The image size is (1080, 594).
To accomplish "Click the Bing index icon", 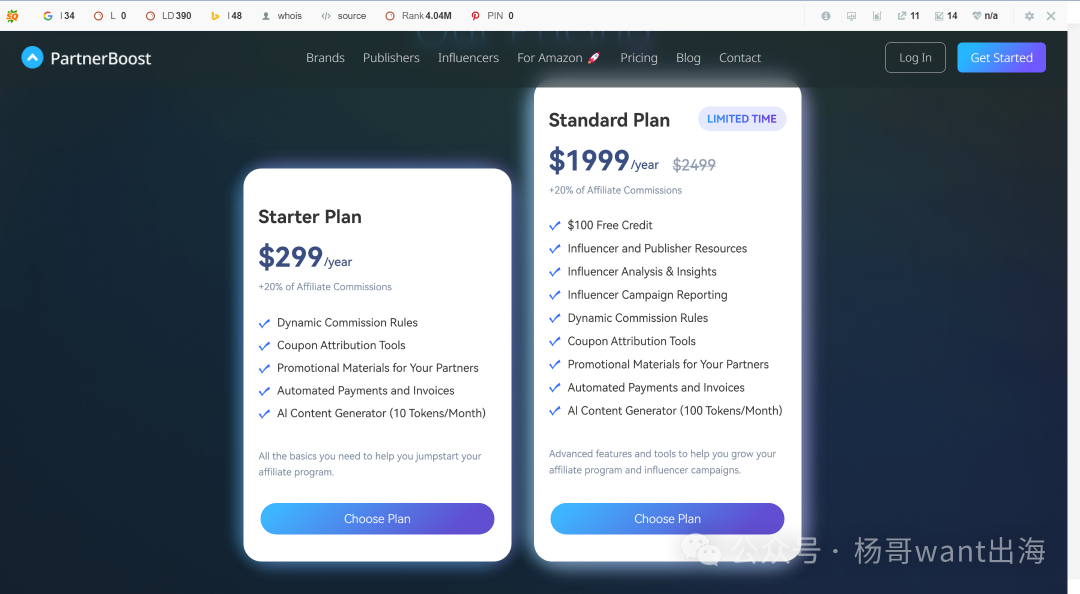I will click(215, 16).
